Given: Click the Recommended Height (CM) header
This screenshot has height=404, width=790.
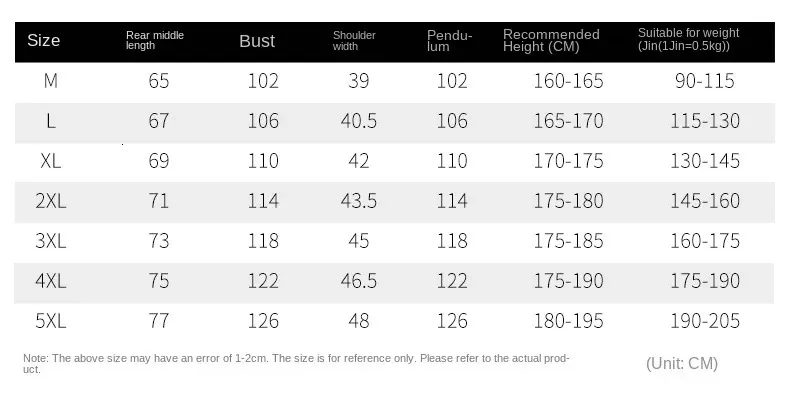Looking at the screenshot, I should (x=551, y=41).
